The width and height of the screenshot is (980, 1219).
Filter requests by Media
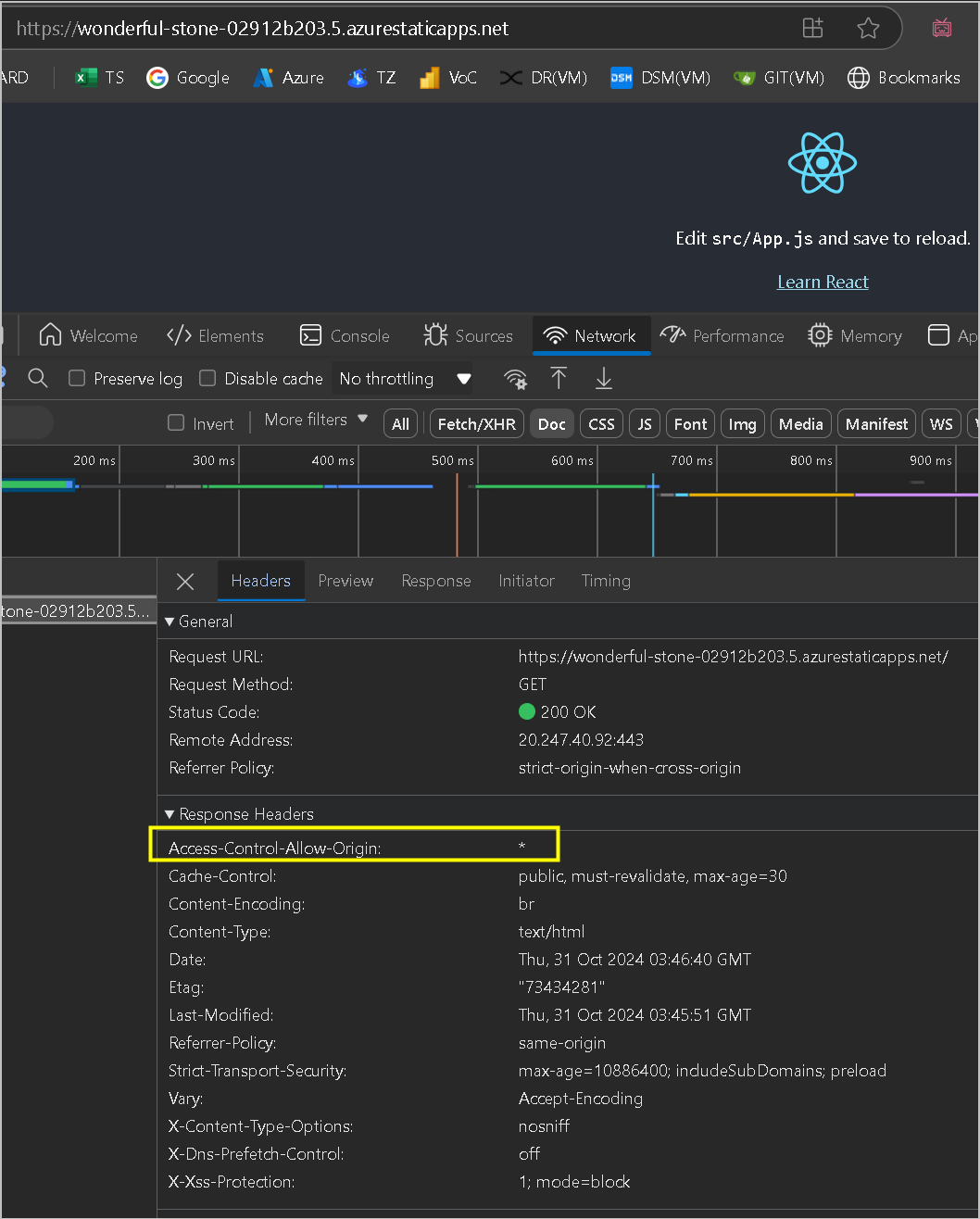[x=801, y=423]
